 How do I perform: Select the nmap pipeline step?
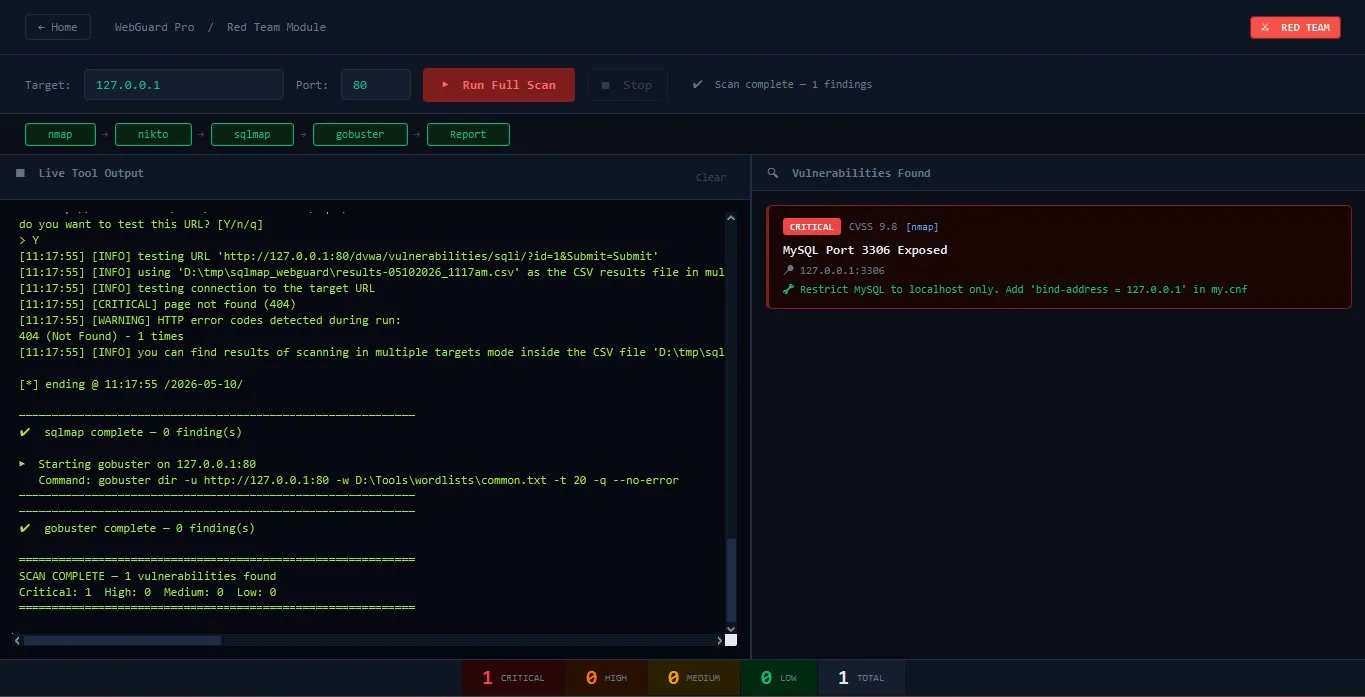[61, 134]
